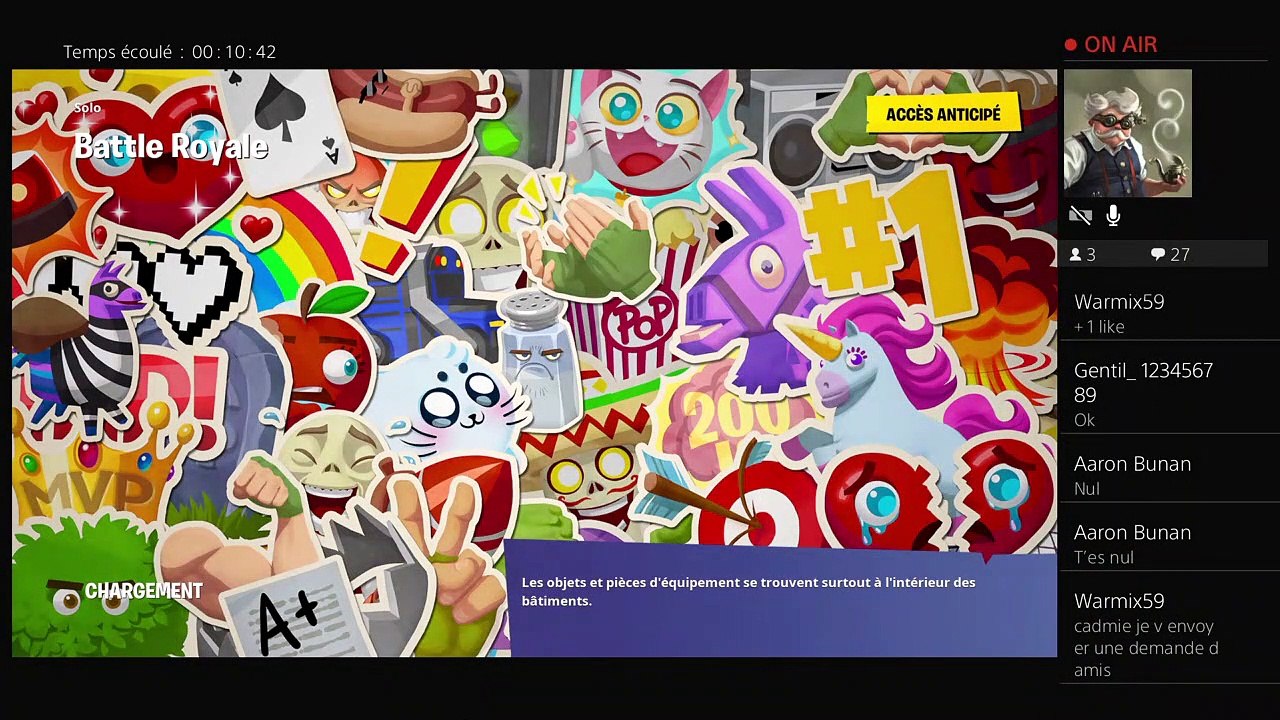The width and height of the screenshot is (1280, 720).
Task: Click the '+1 like' comment line
Action: 1099,327
